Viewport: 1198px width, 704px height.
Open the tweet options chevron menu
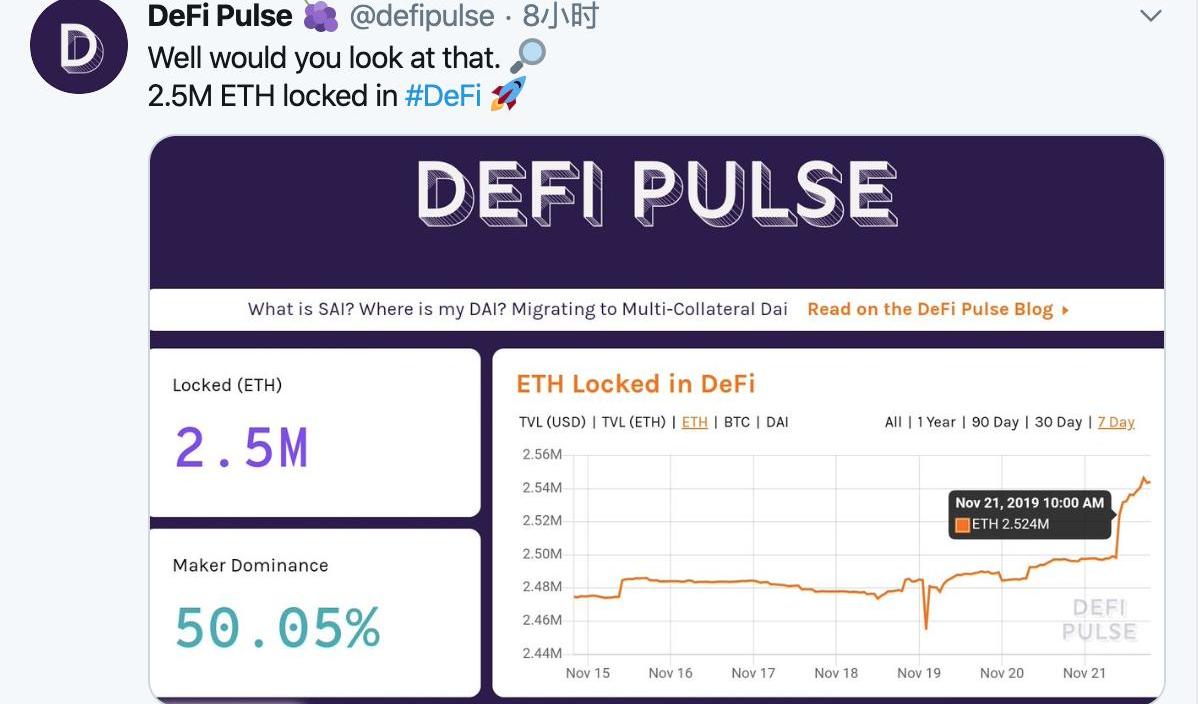click(x=1151, y=16)
